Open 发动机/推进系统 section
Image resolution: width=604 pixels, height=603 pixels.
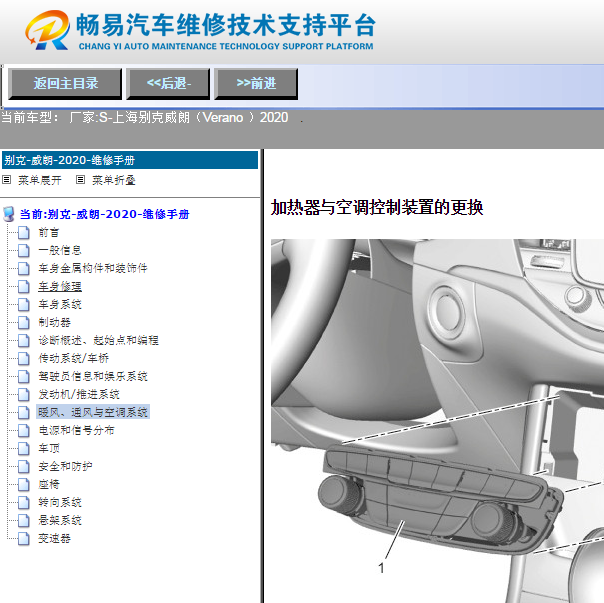[x=79, y=394]
